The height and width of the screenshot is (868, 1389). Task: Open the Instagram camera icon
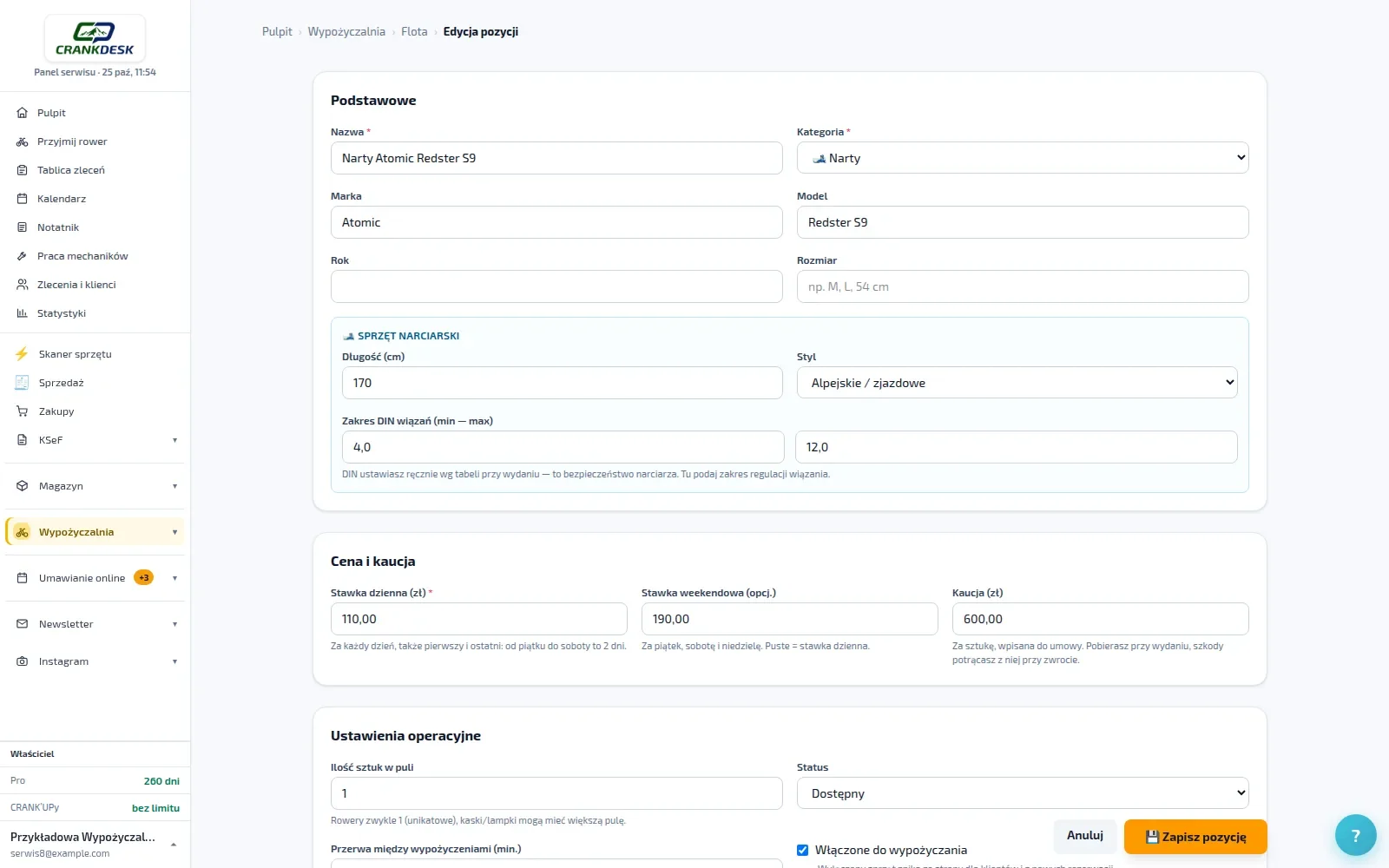[23, 661]
